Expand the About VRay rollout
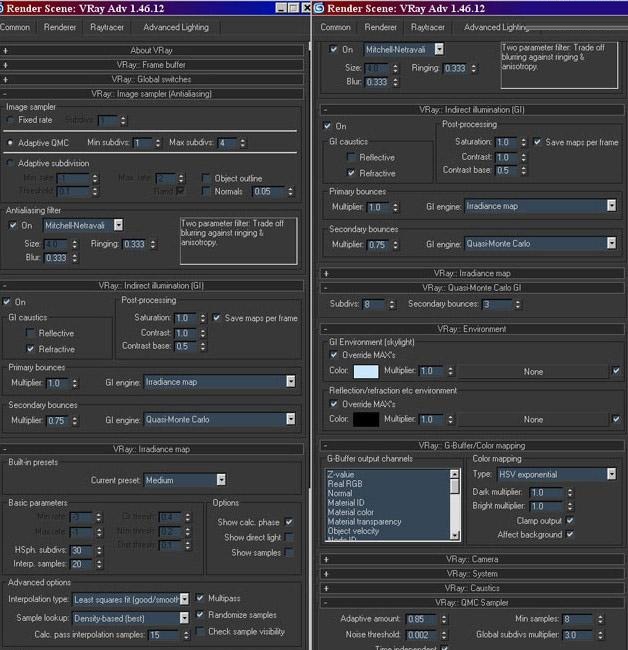This screenshot has height=650, width=628. click(x=152, y=51)
